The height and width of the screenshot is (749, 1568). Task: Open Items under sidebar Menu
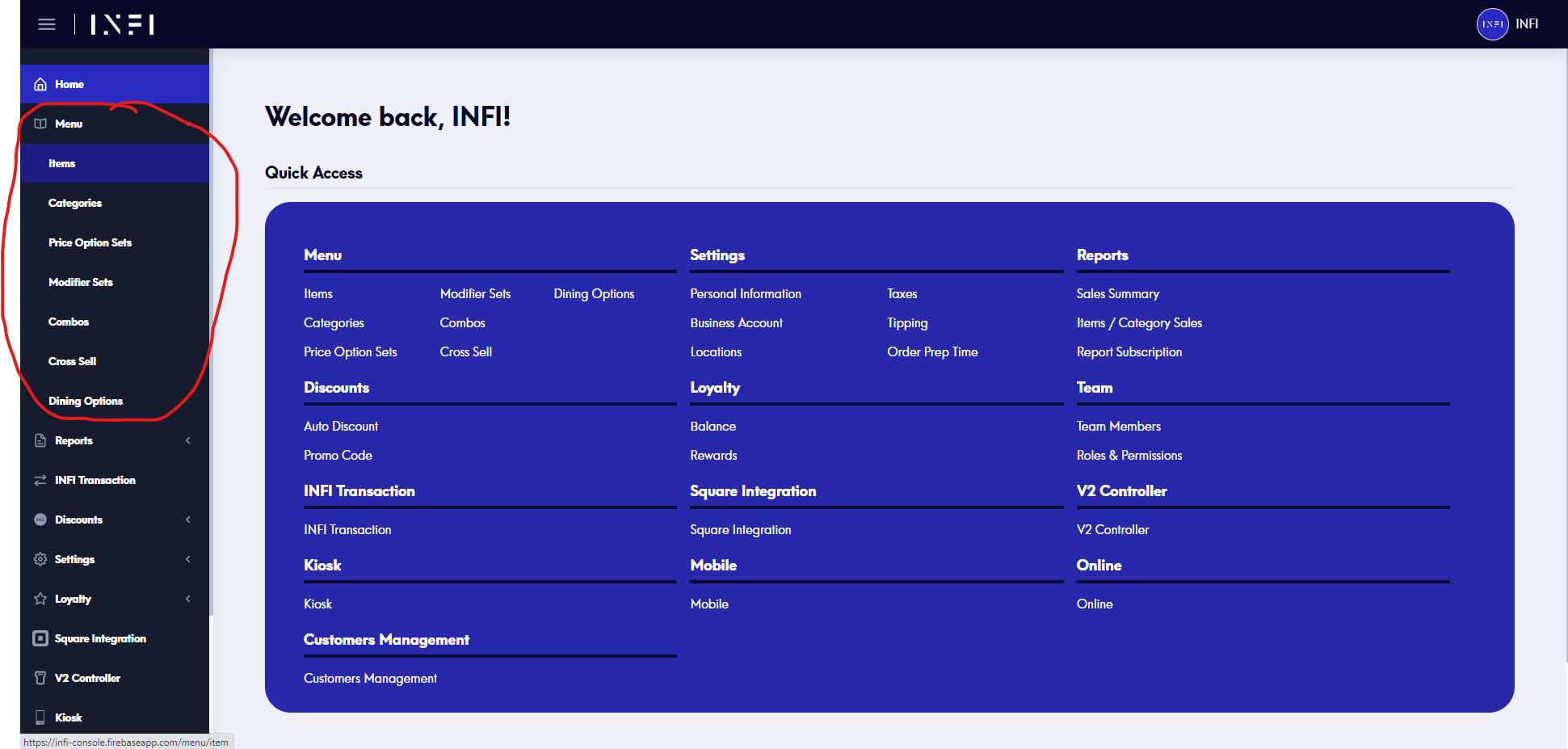[x=115, y=163]
